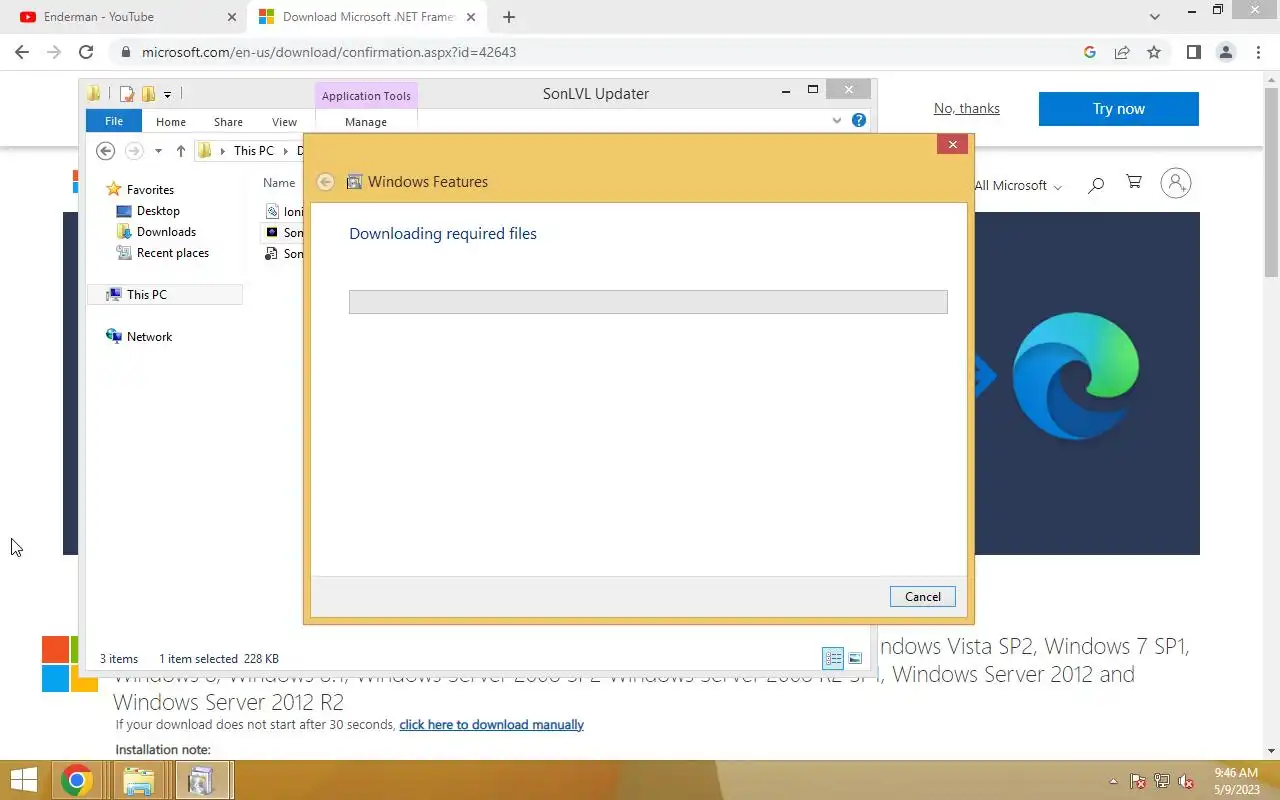Image resolution: width=1280 pixels, height=800 pixels.
Task: Open the Customize Quick Access Toolbar dropdown
Action: point(167,94)
